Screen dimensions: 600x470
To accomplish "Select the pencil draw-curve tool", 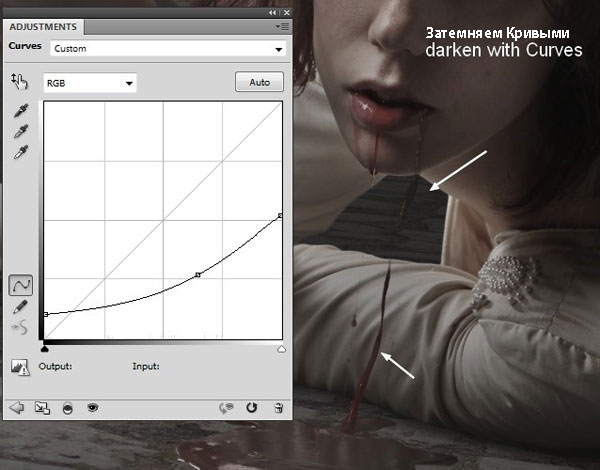I will coord(20,307).
